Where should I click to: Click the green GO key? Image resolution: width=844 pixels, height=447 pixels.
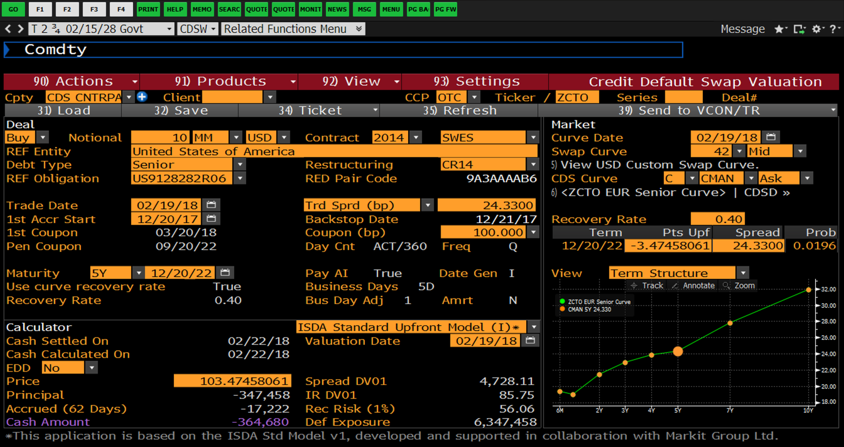pos(14,9)
